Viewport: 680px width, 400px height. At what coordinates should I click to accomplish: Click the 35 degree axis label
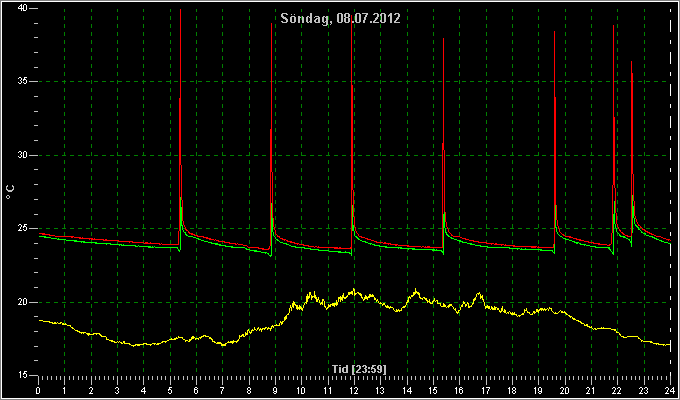point(23,82)
